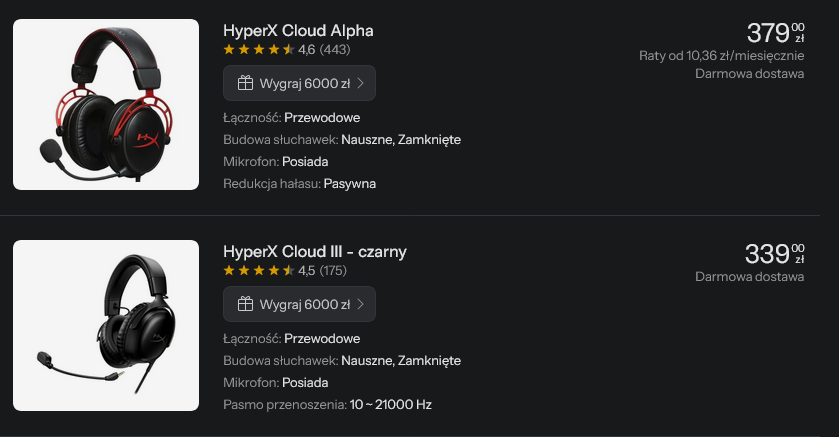Click the Pasmo przenoszenia 10 ~ 21000 Hz spec

coord(327,405)
